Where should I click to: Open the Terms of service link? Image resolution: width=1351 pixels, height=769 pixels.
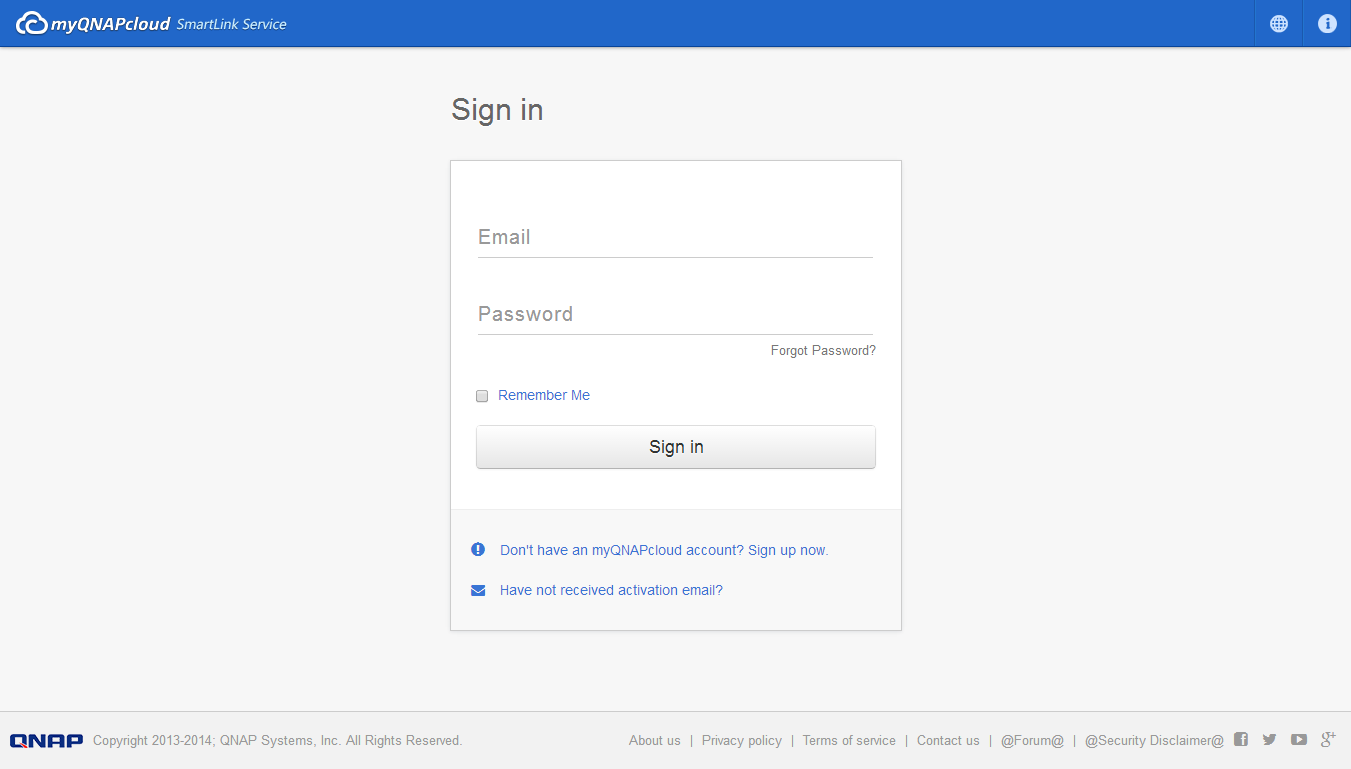coord(849,741)
